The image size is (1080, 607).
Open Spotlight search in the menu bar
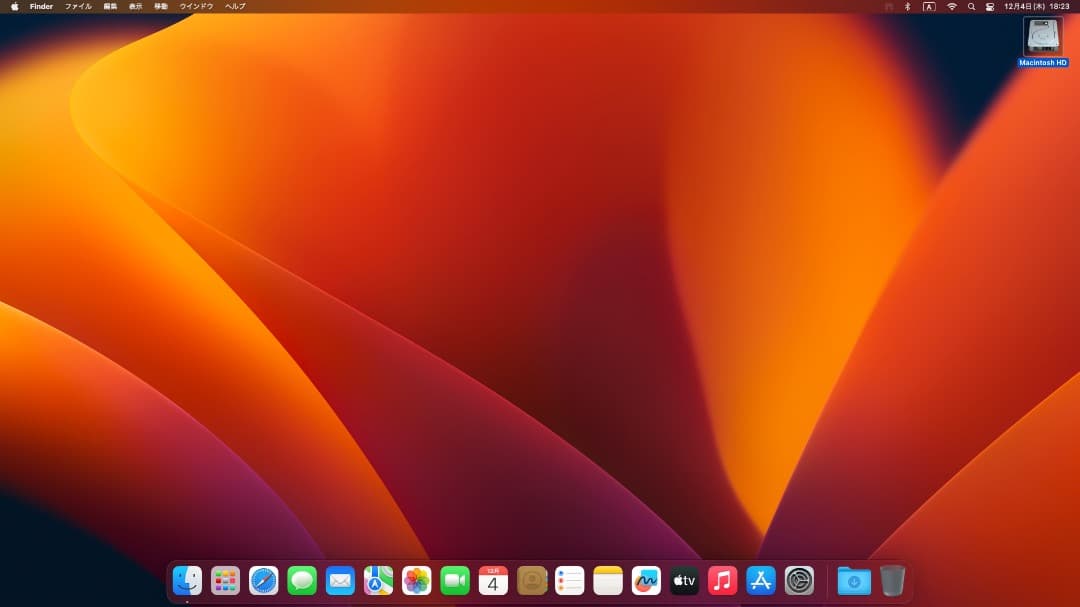[970, 6]
